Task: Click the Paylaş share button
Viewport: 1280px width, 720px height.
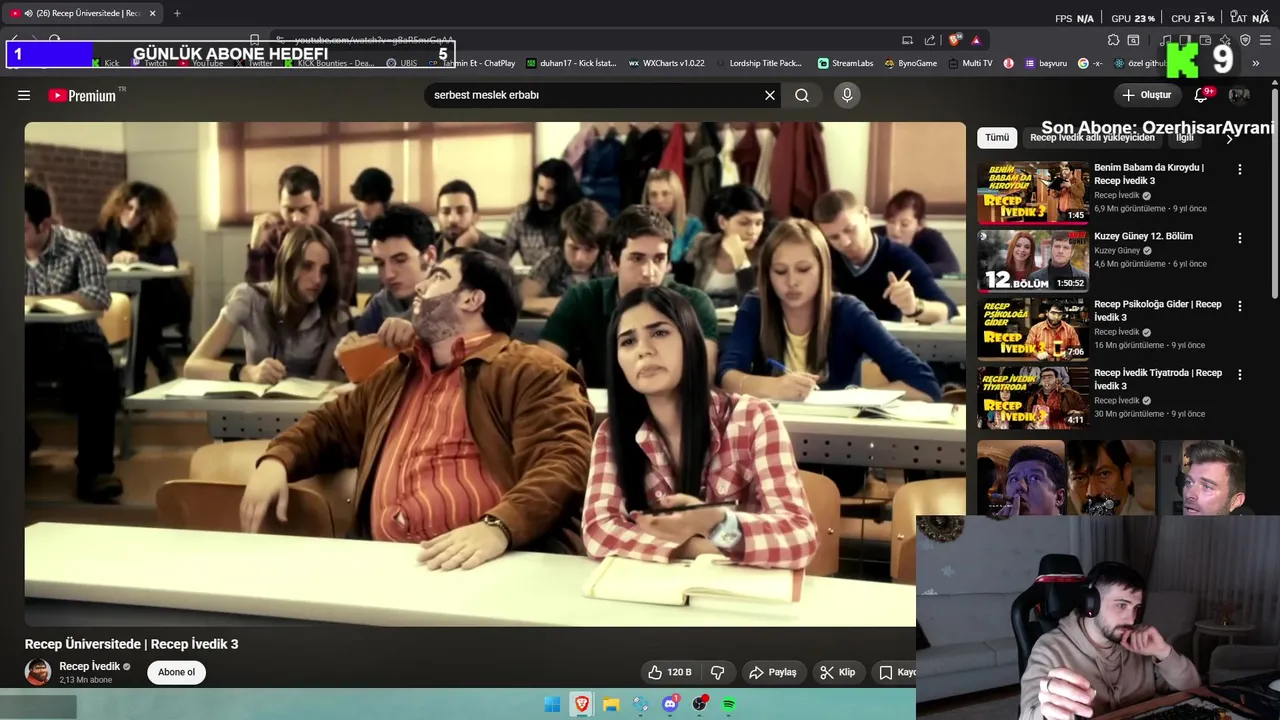Action: pyautogui.click(x=773, y=672)
